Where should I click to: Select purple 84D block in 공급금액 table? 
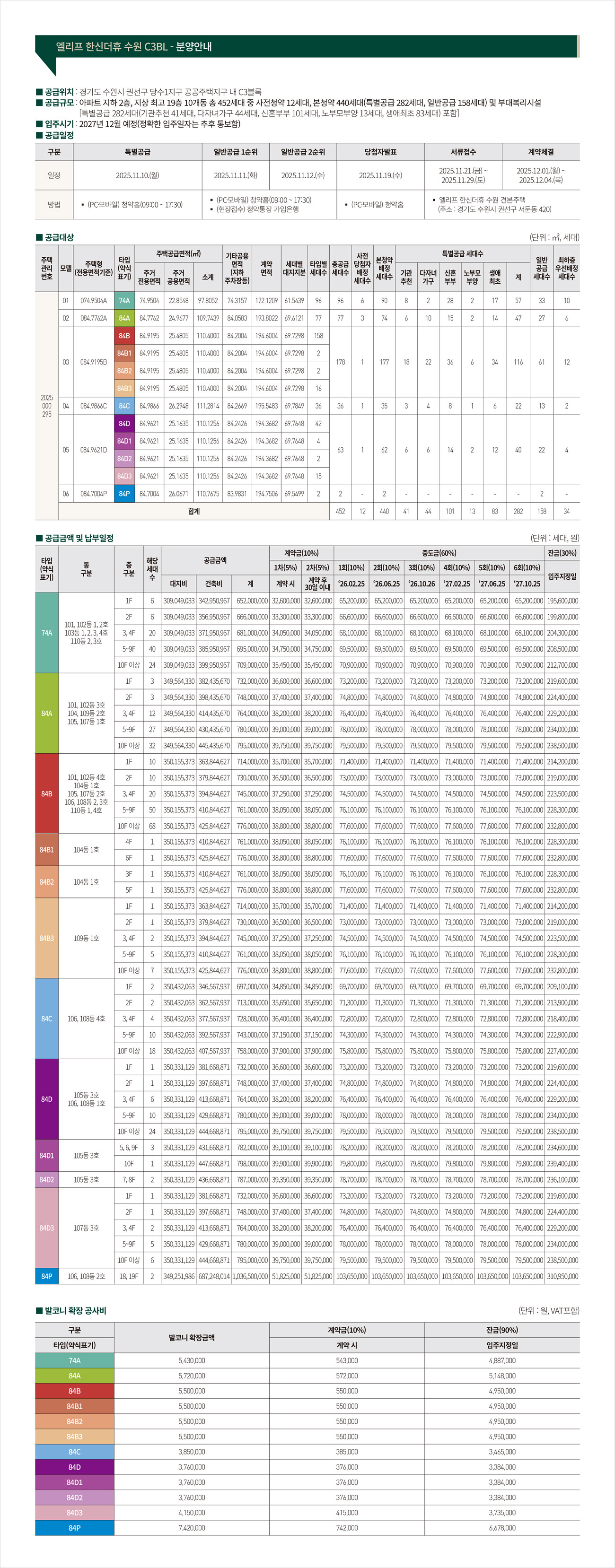point(47,1099)
